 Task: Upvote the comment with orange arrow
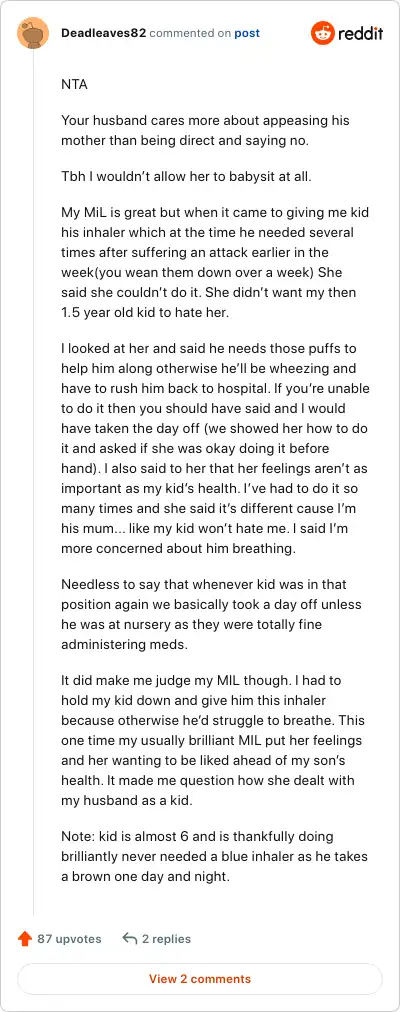25,938
